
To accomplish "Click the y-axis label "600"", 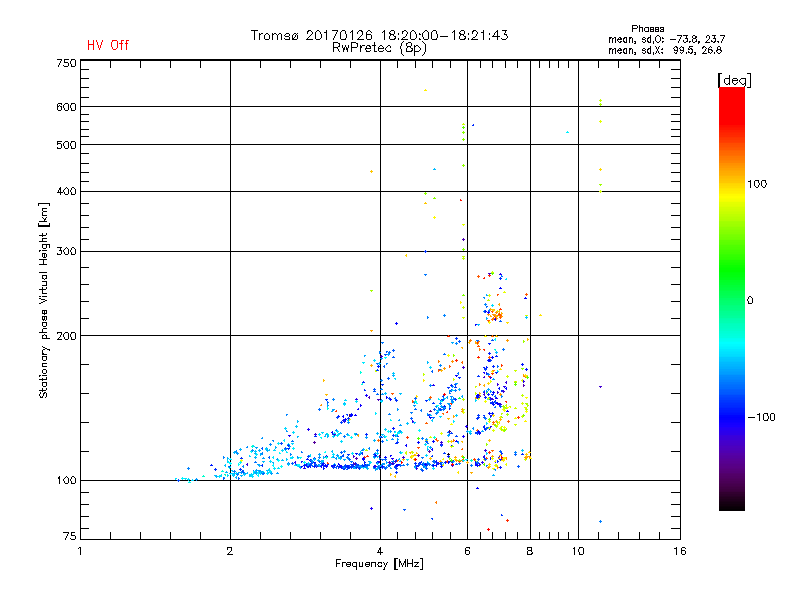I will (66, 107).
